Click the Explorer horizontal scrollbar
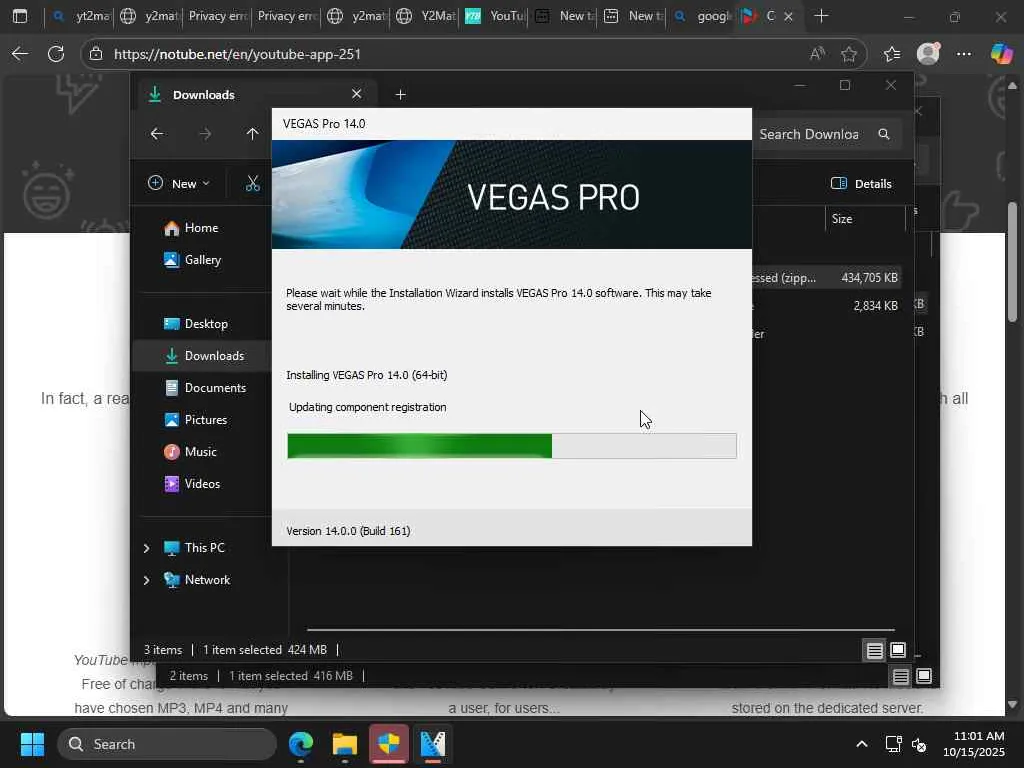The width and height of the screenshot is (1024, 768). pyautogui.click(x=600, y=630)
